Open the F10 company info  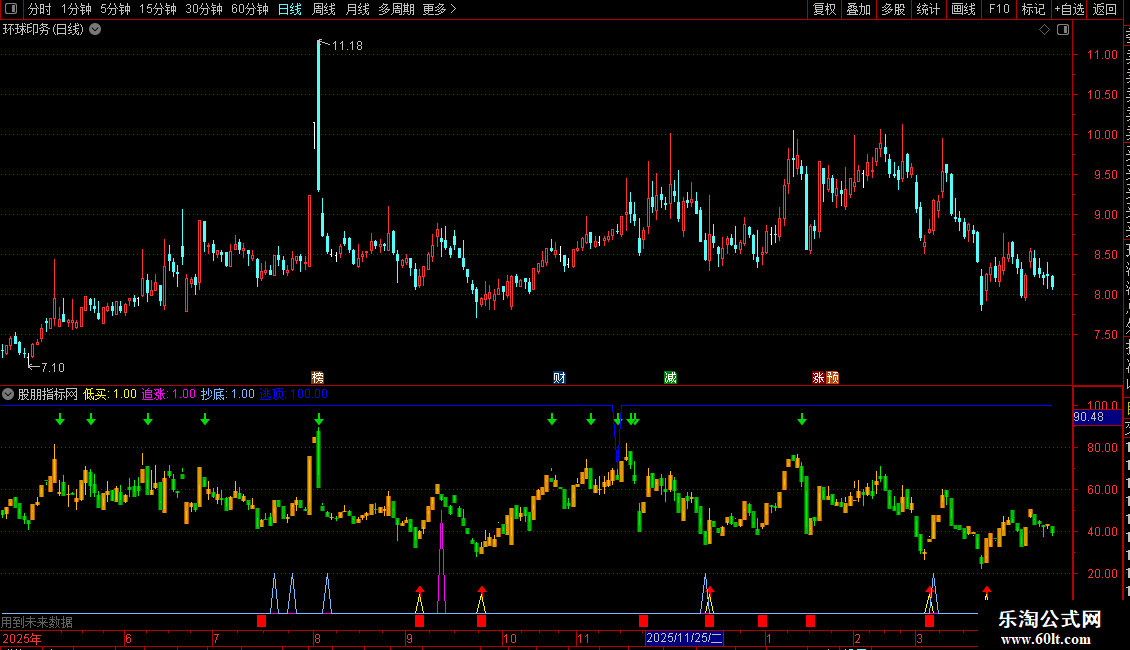(999, 9)
